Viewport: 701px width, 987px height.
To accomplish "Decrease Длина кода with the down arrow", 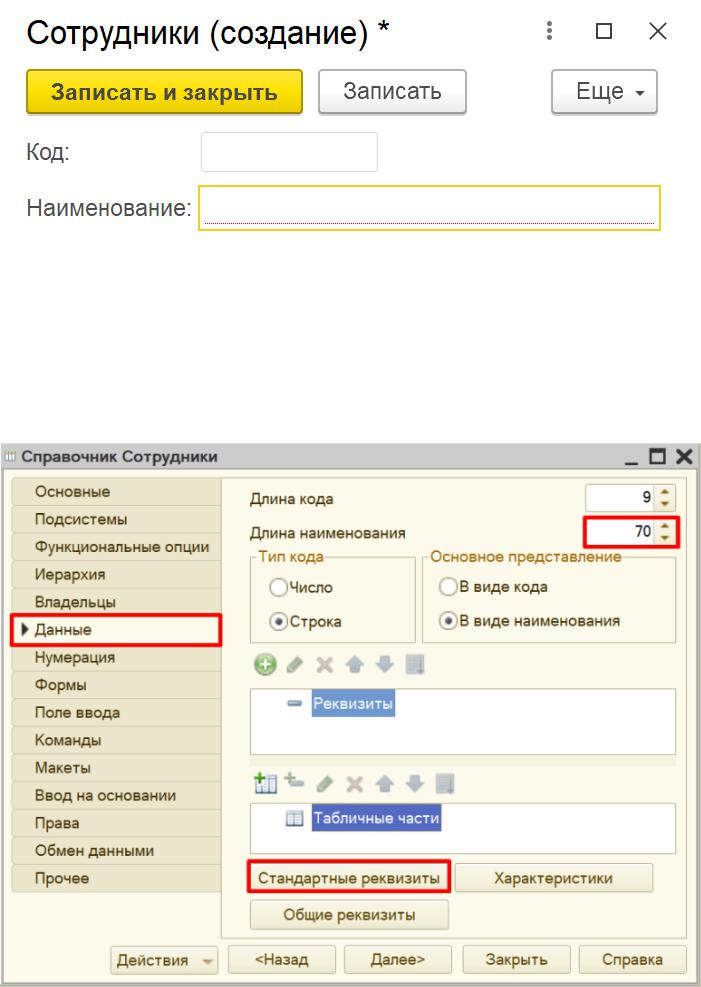I will pyautogui.click(x=665, y=504).
